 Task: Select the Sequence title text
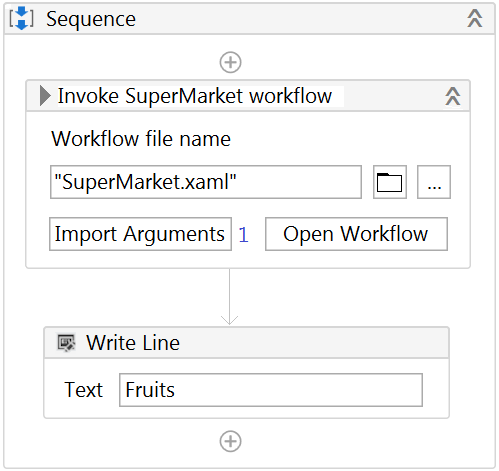point(91,19)
